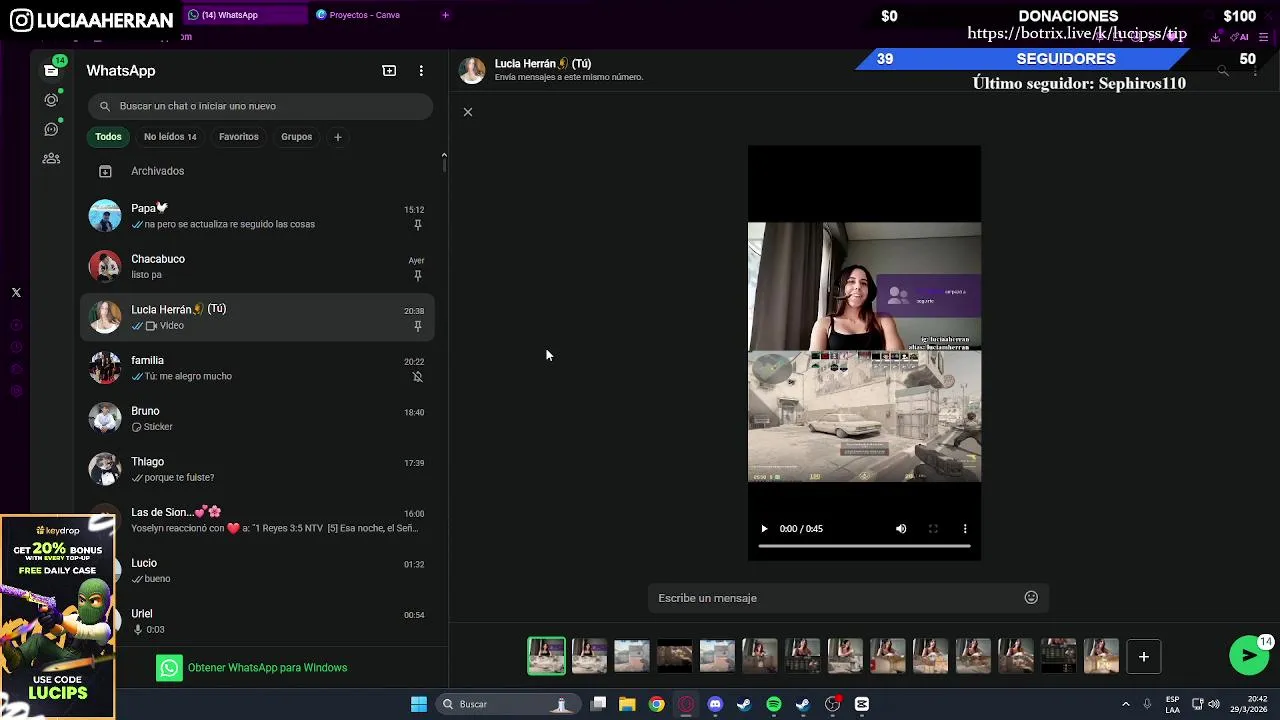Open the Lucio chat

[257, 570]
